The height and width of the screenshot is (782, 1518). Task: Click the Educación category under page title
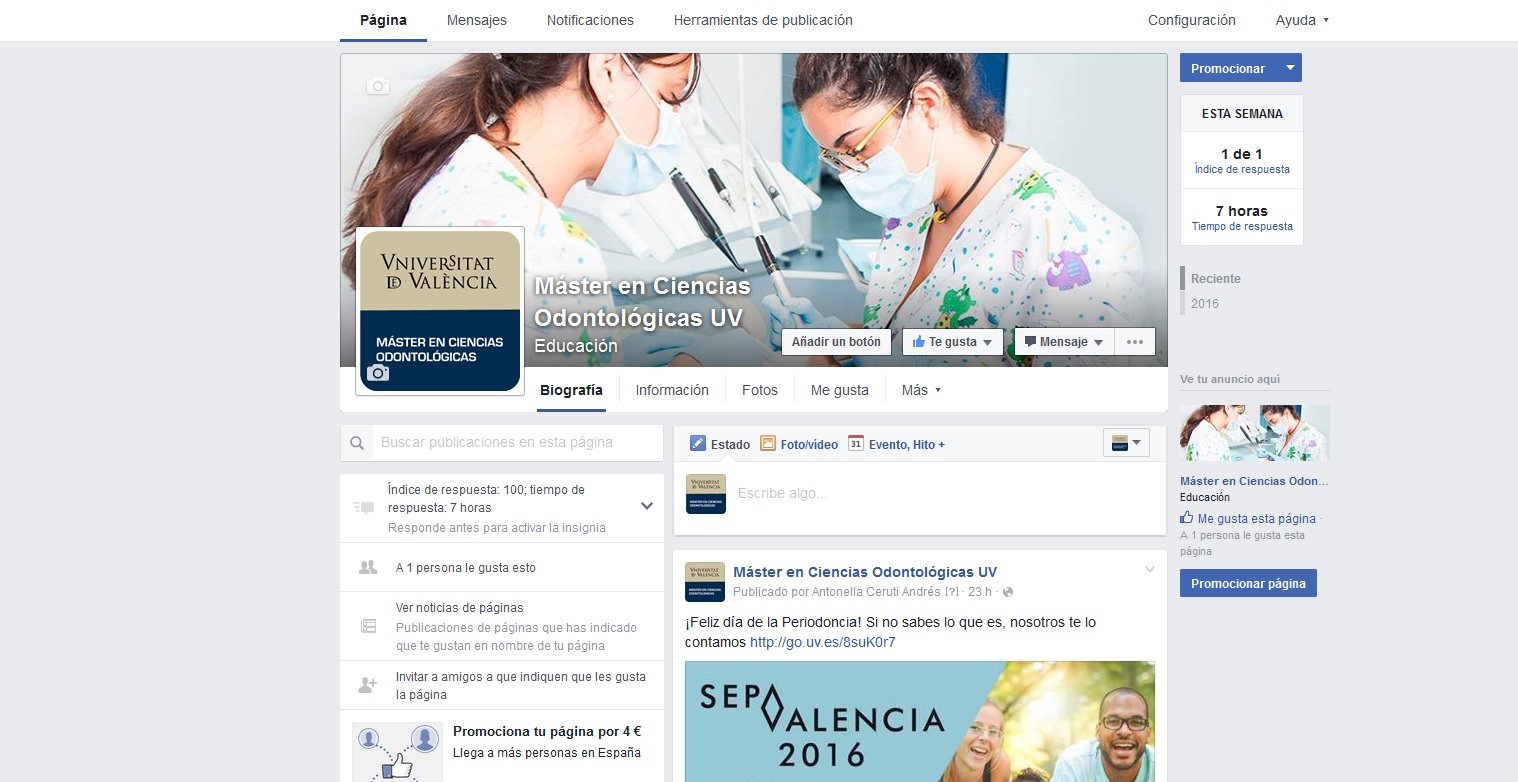576,346
